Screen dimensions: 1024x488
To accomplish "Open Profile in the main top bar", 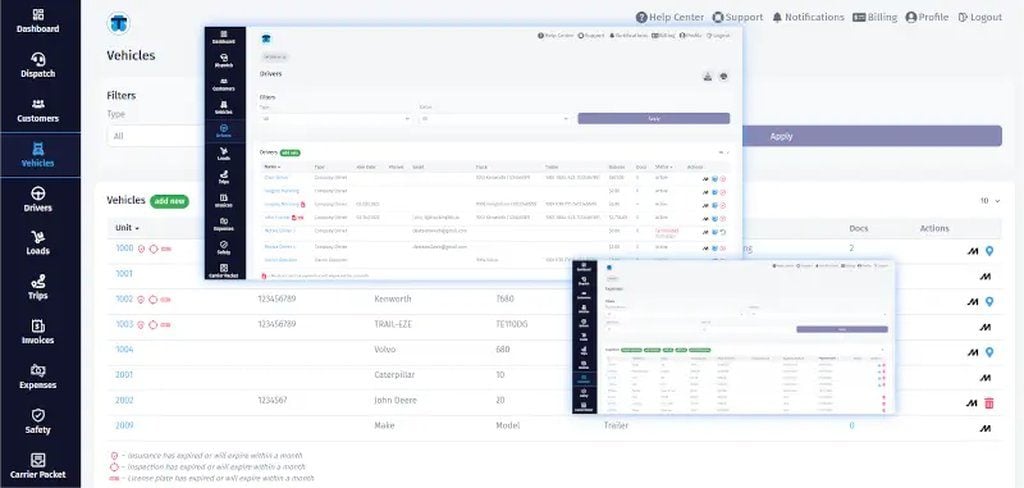I will coord(927,18).
